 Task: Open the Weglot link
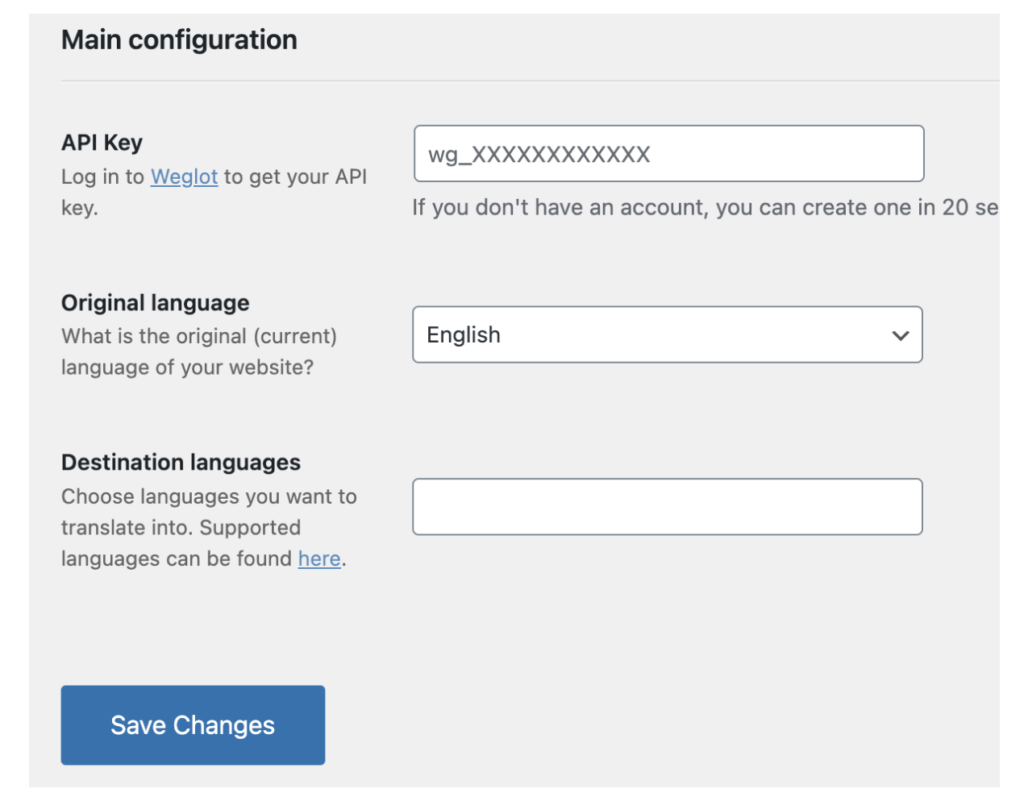[184, 177]
